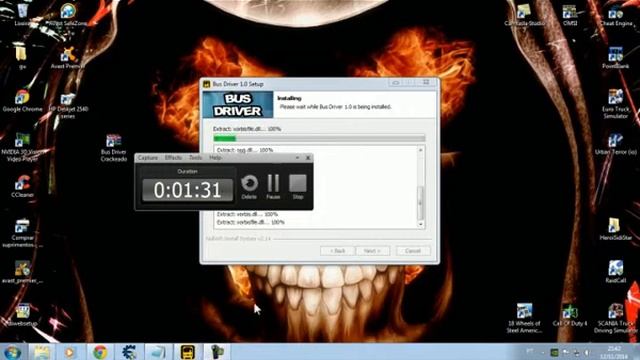640x360 pixels.
Task: Click the Windows Start button
Action: pyautogui.click(x=12, y=352)
